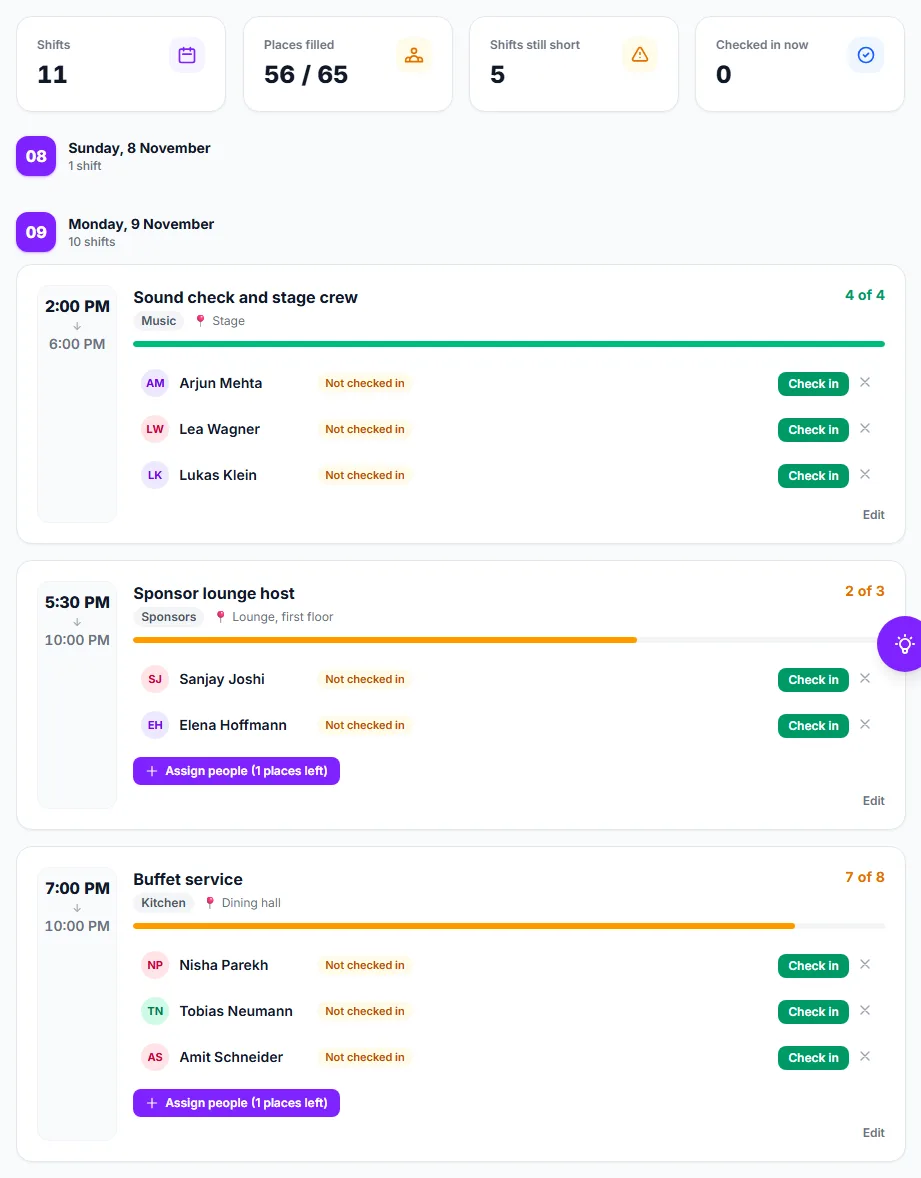Expand the Sunday, 8 November day group
The image size is (921, 1178).
[139, 156]
